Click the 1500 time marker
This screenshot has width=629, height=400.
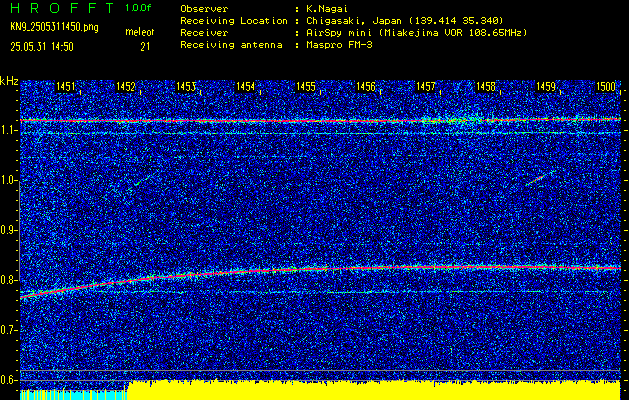(606, 86)
